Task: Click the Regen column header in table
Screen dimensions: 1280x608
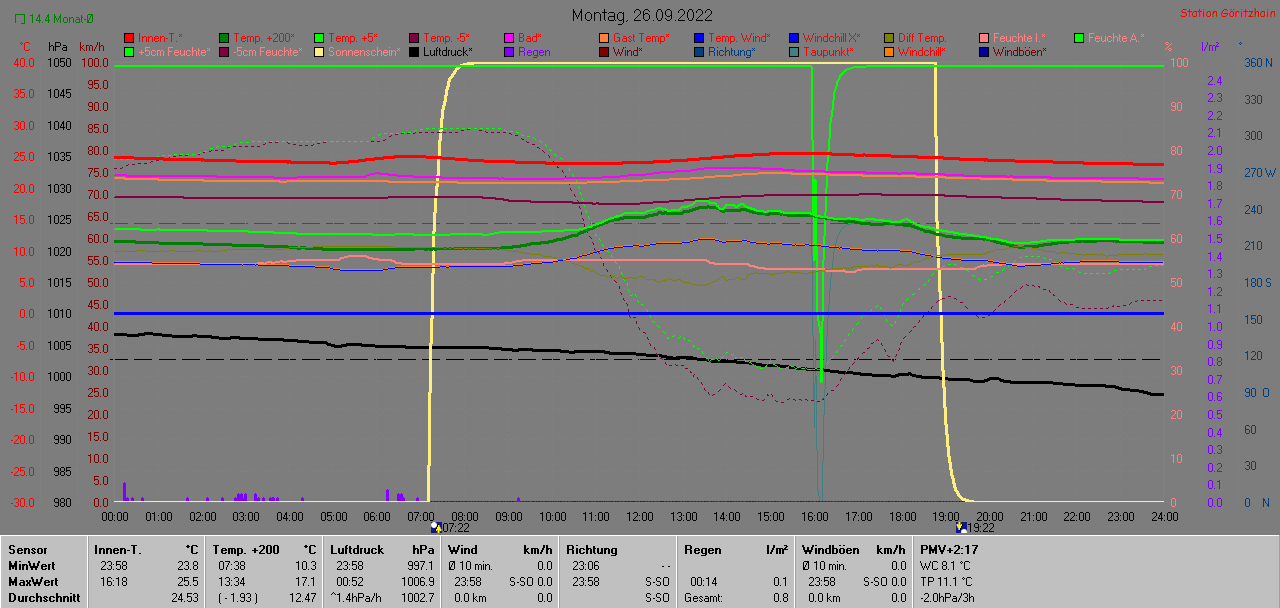Action: point(703,549)
